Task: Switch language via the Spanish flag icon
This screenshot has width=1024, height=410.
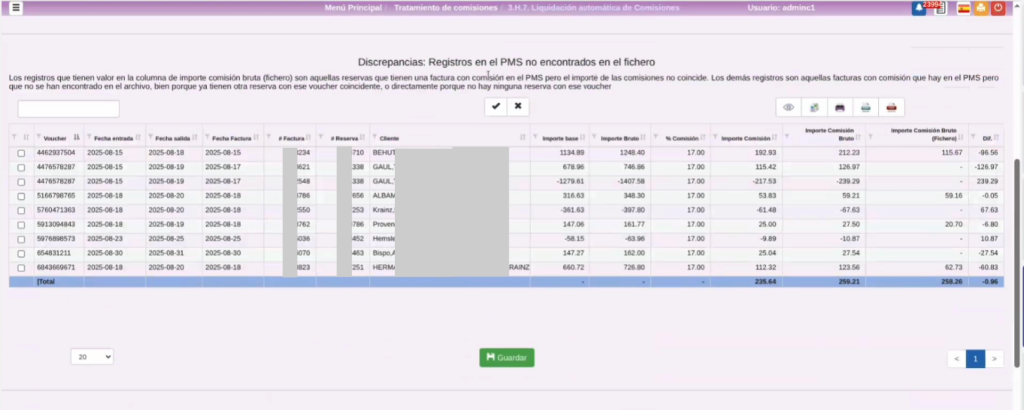Action: pos(964,8)
